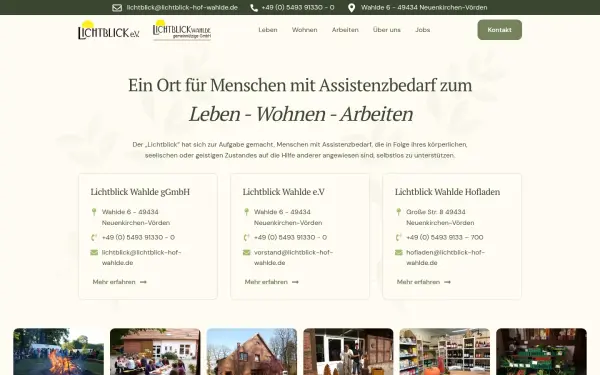Image resolution: width=600 pixels, height=375 pixels.
Task: Open the photo of people at entrance
Action: click(x=348, y=352)
